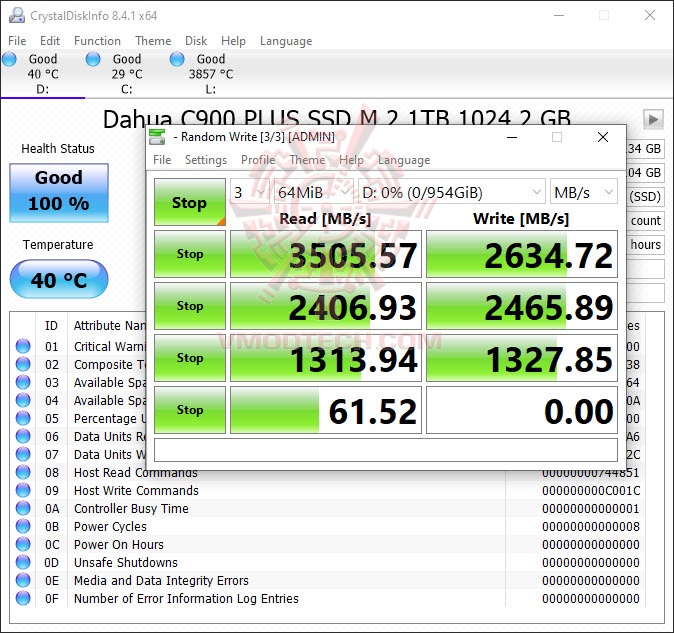Viewport: 674px width, 633px height.
Task: Click the Good 100 % health status button
Action: [59, 193]
